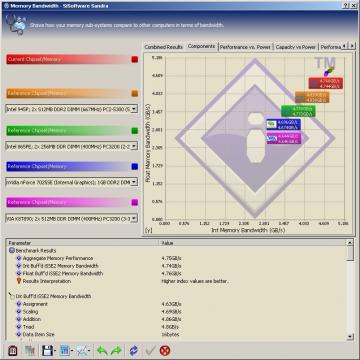This screenshot has height=360, width=360.
Task: Select the Int Buff'd iSSE2 Memory Bandwidth 4.74GB/s row
Action: click(177, 266)
